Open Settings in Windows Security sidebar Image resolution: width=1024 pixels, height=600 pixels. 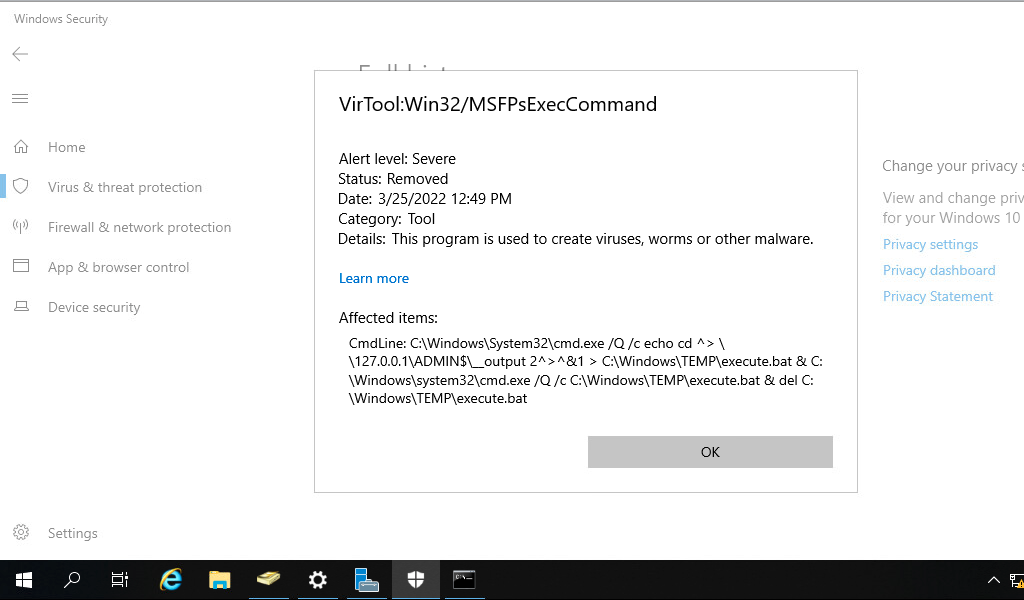coord(72,533)
